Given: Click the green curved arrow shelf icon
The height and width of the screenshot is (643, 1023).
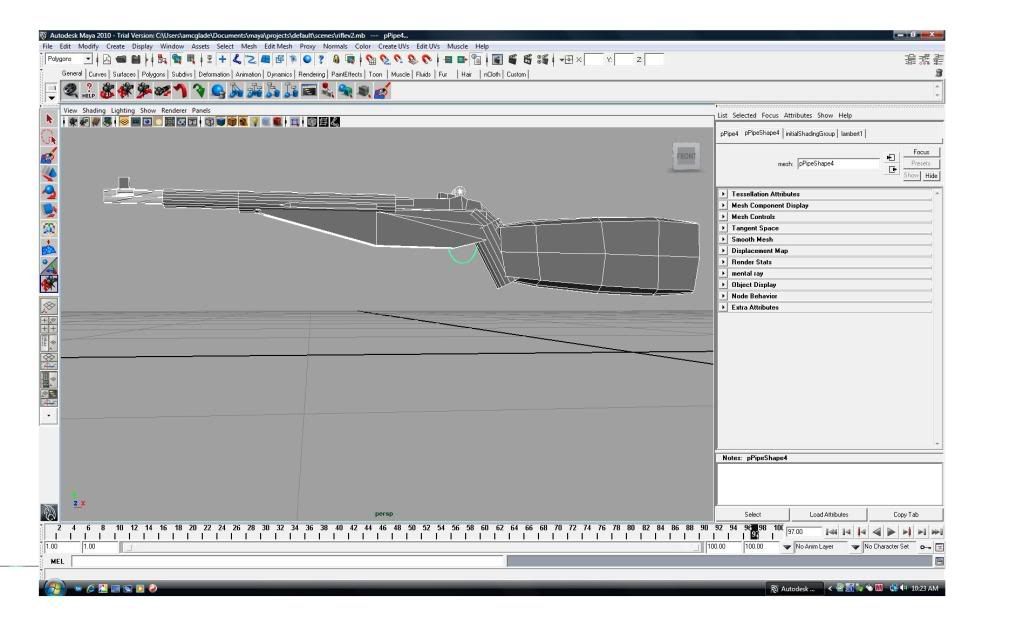Looking at the screenshot, I should pyautogui.click(x=199, y=91).
